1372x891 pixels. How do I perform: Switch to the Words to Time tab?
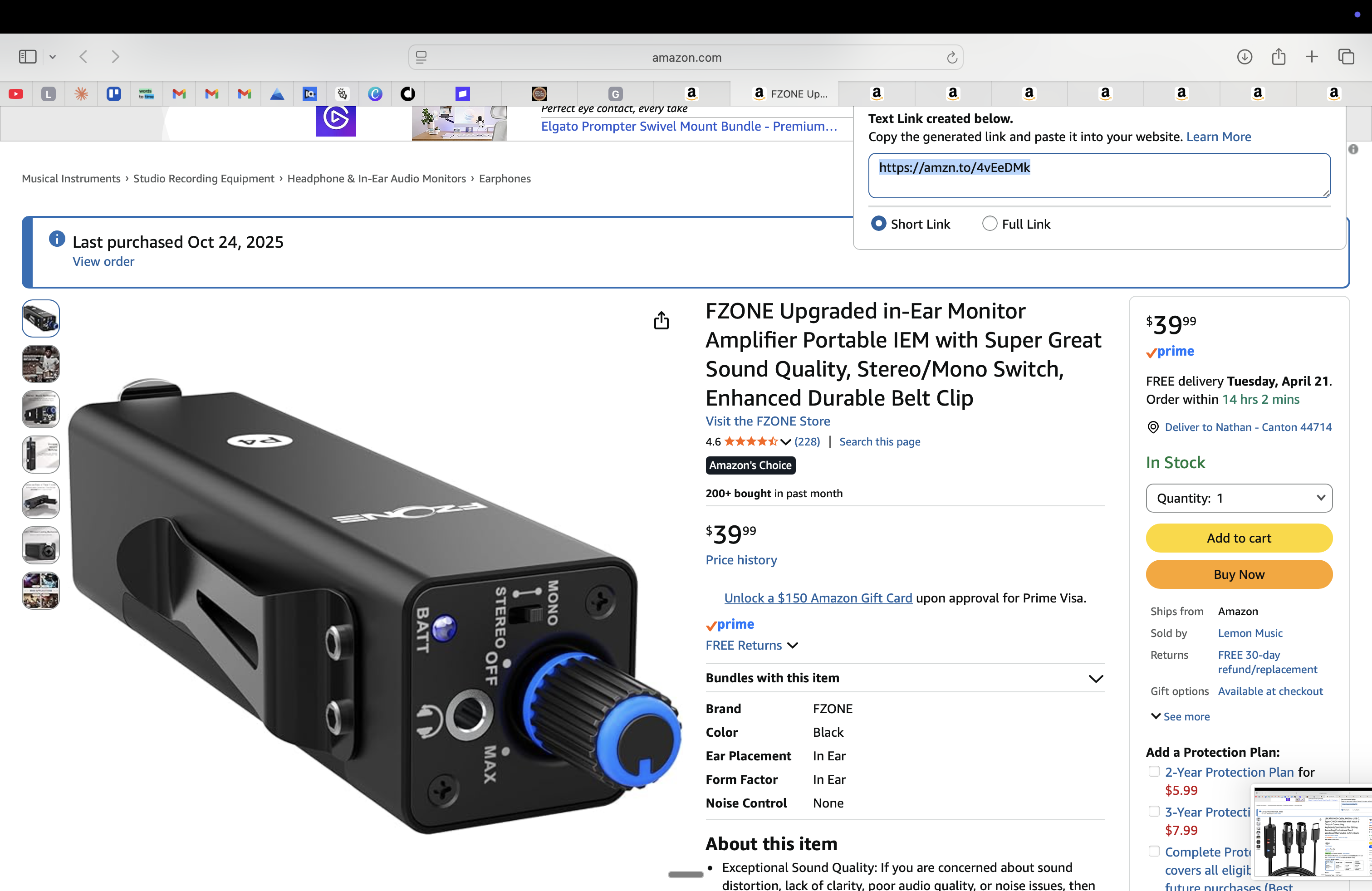tap(146, 94)
